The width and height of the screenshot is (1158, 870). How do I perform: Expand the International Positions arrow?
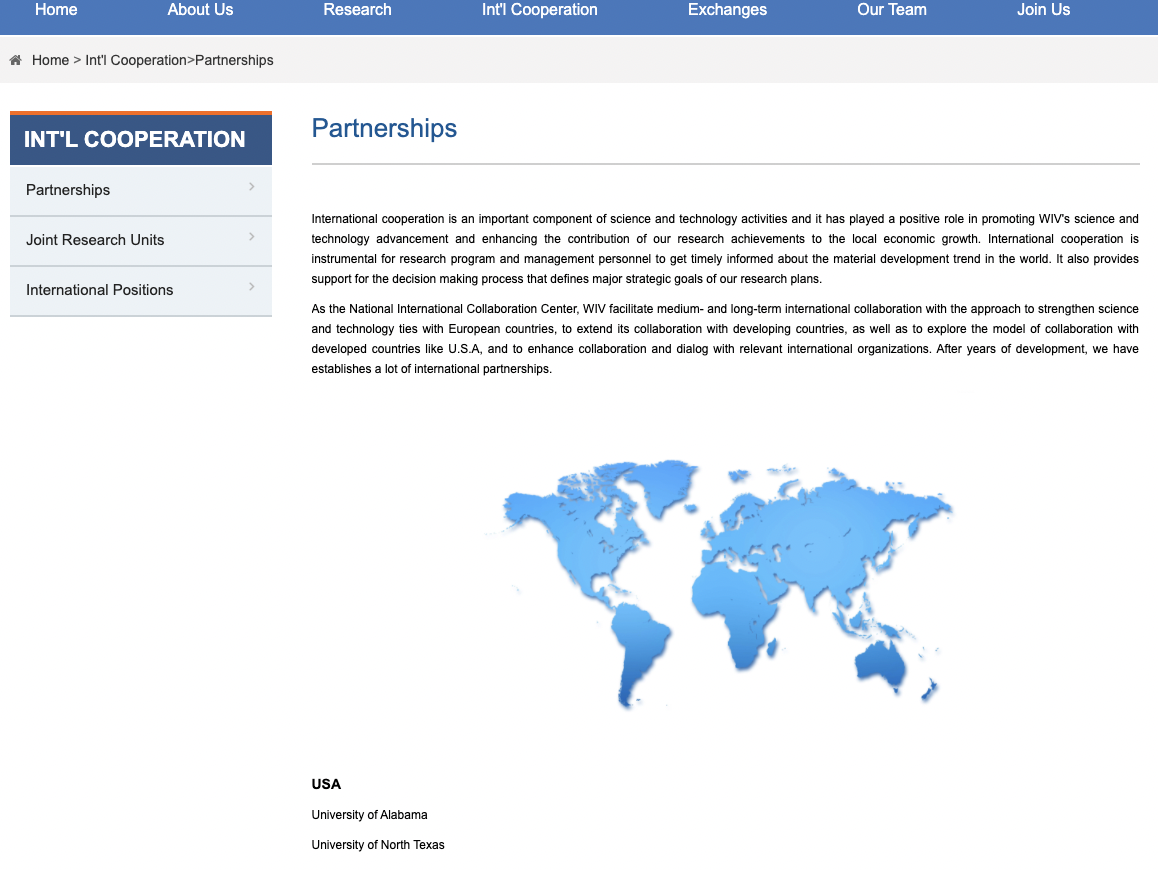(x=252, y=287)
